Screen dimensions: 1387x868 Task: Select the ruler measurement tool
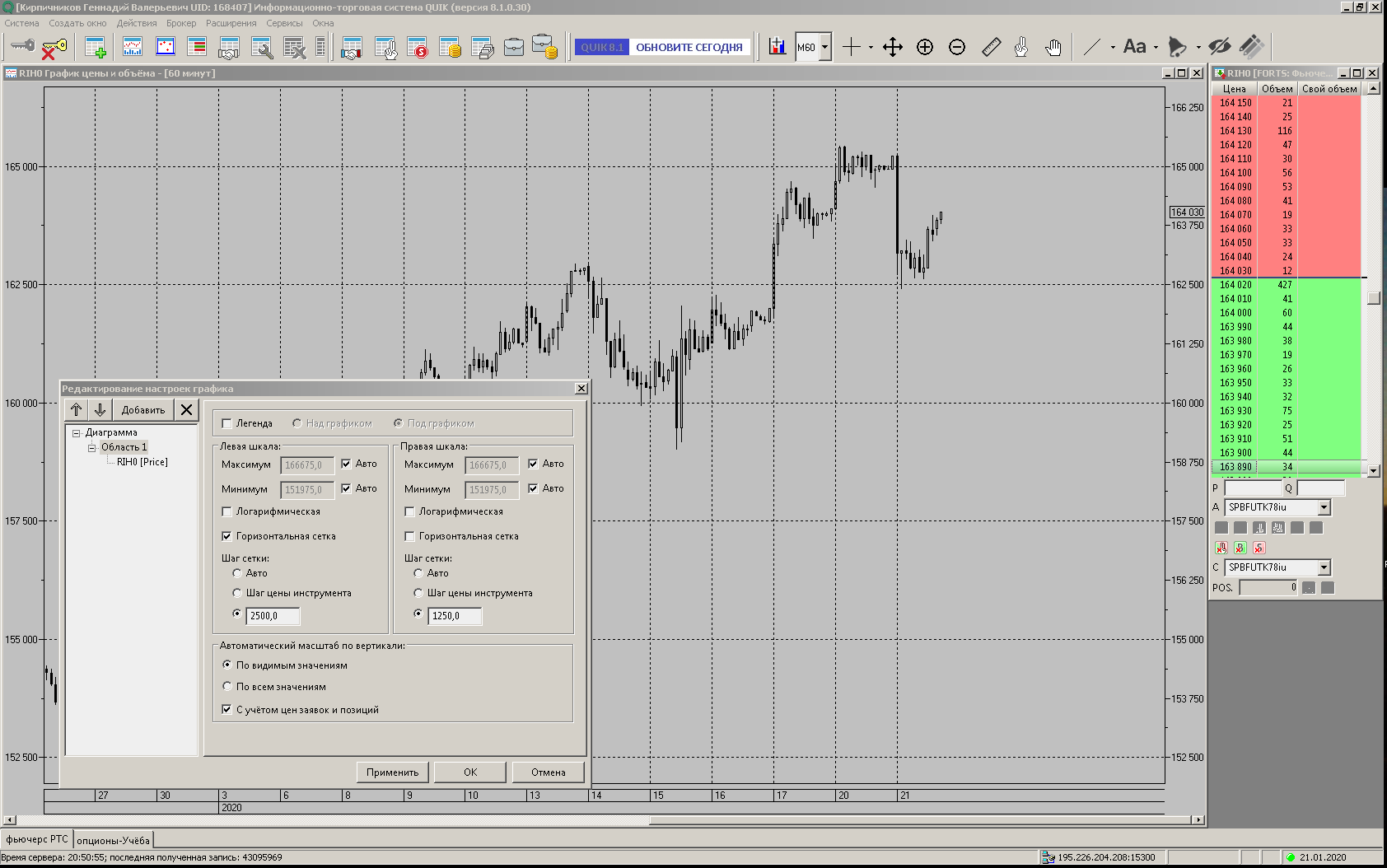pos(992,47)
